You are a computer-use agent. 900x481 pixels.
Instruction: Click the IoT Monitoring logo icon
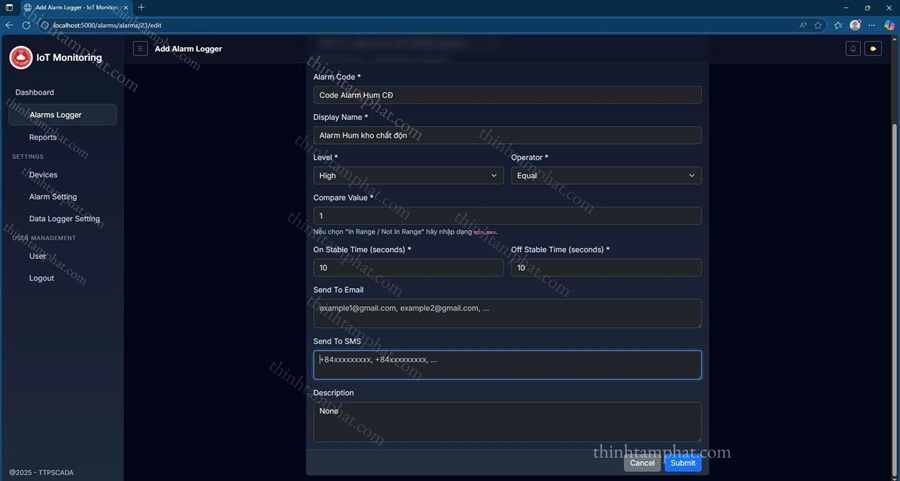click(x=20, y=58)
